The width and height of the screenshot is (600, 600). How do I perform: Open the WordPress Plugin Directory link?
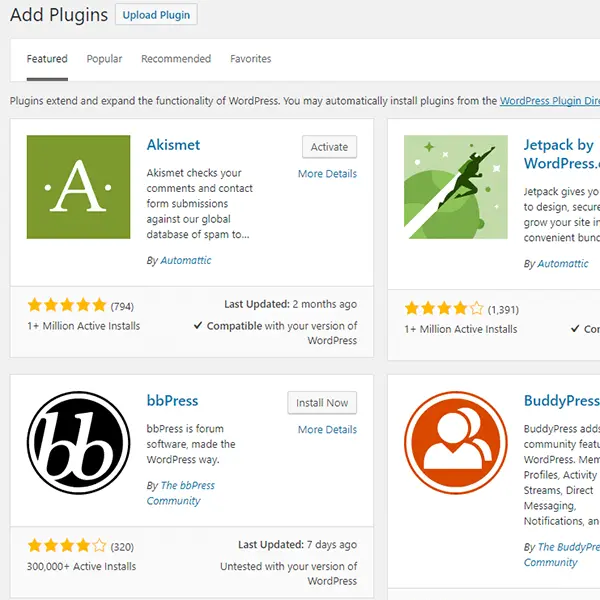pyautogui.click(x=549, y=101)
